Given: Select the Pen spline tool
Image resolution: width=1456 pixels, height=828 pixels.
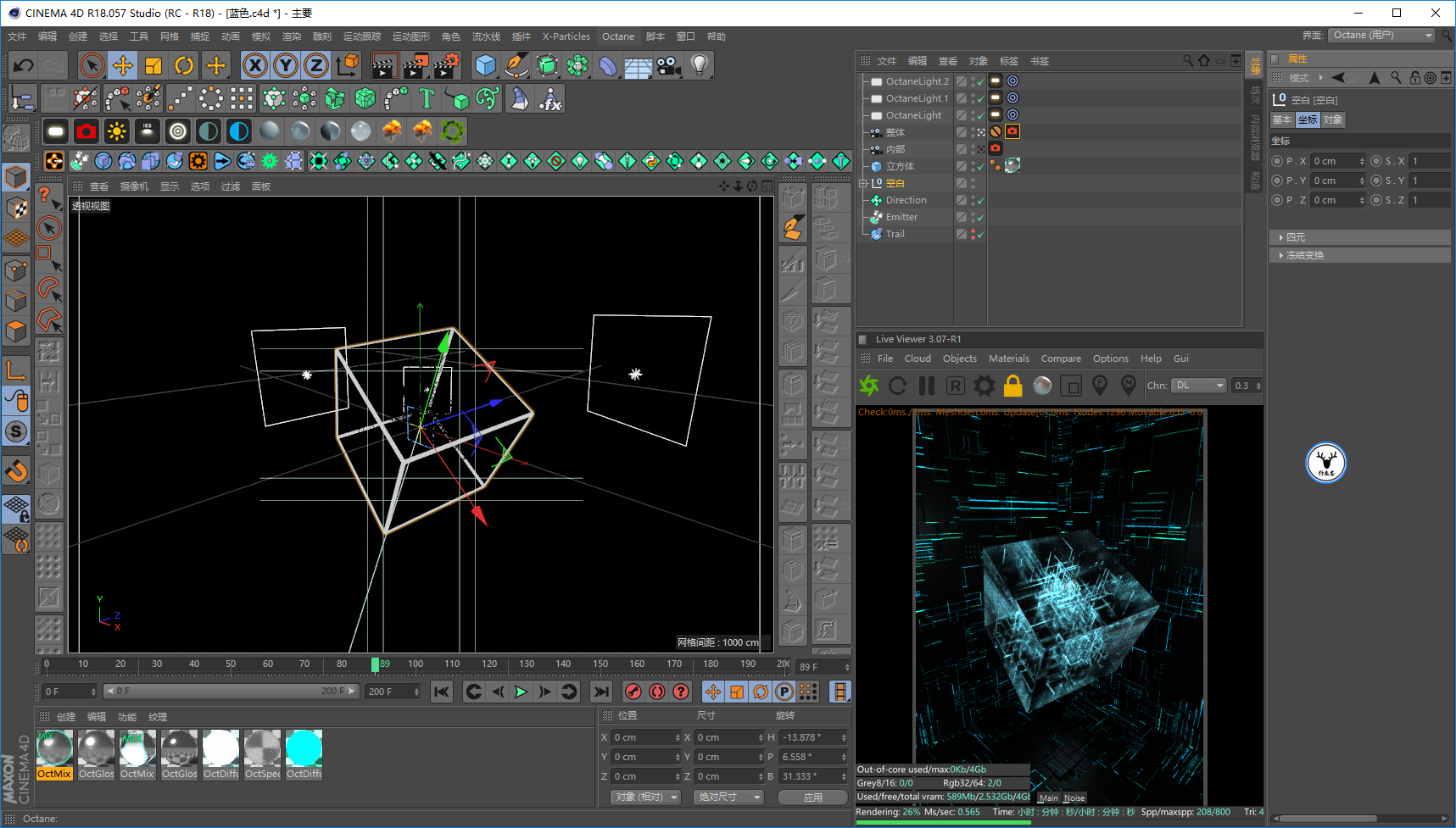Looking at the screenshot, I should coord(516,65).
